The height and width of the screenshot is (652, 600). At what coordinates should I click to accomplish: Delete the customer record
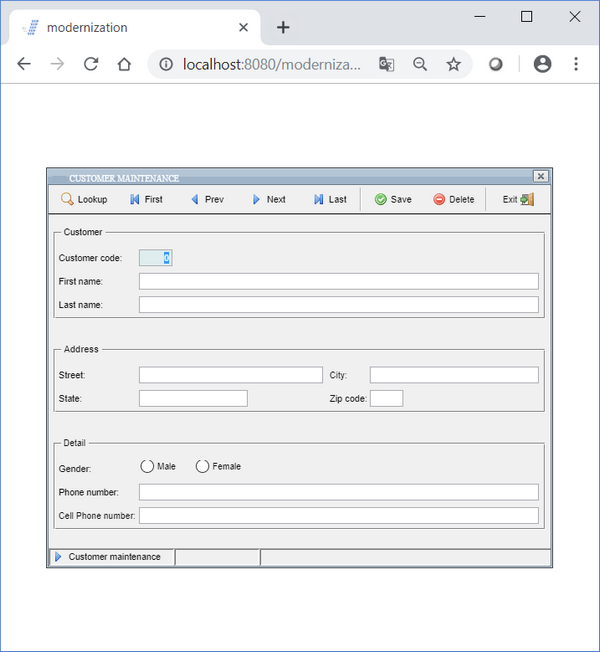454,200
